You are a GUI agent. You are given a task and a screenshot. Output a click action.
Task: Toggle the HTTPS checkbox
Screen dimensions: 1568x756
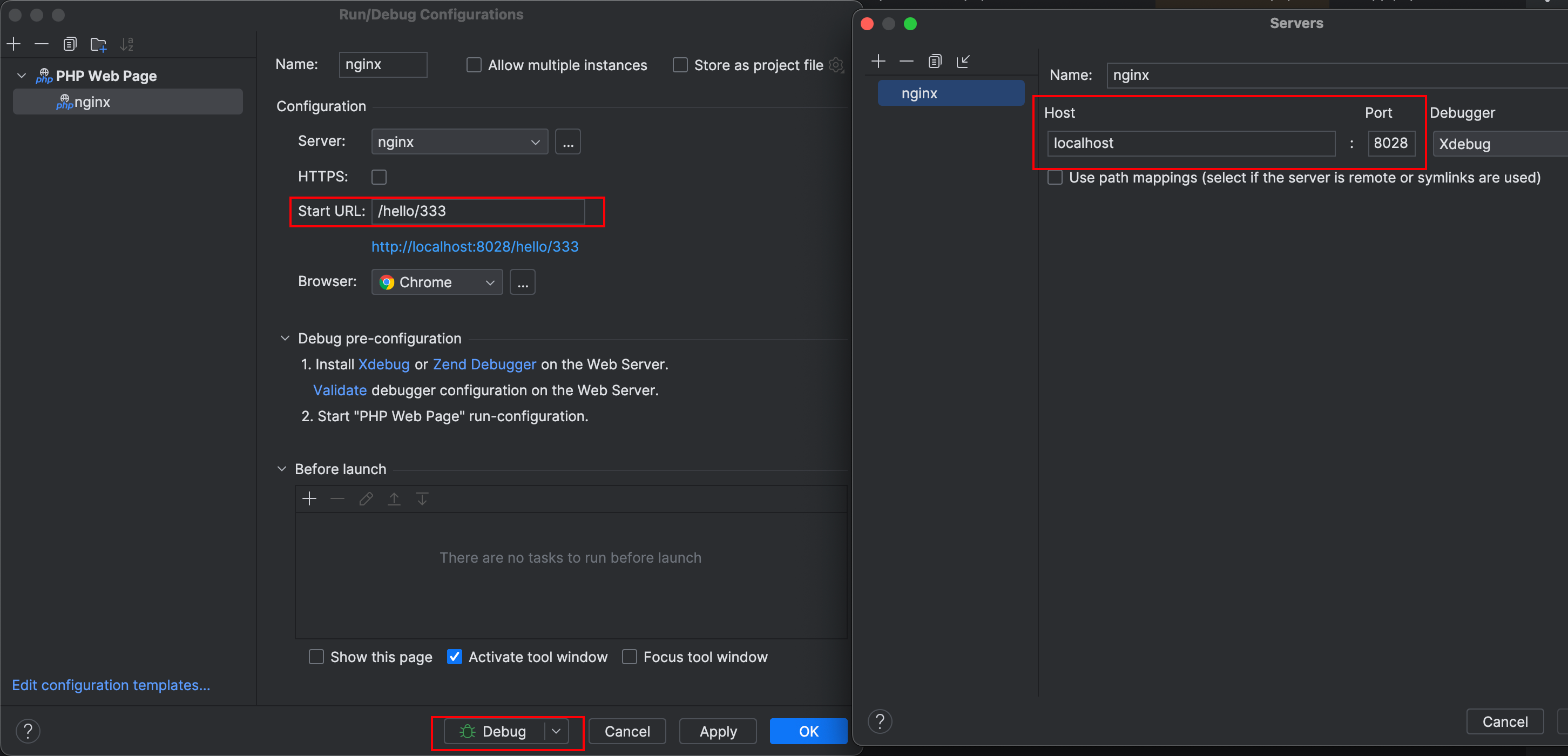(379, 177)
